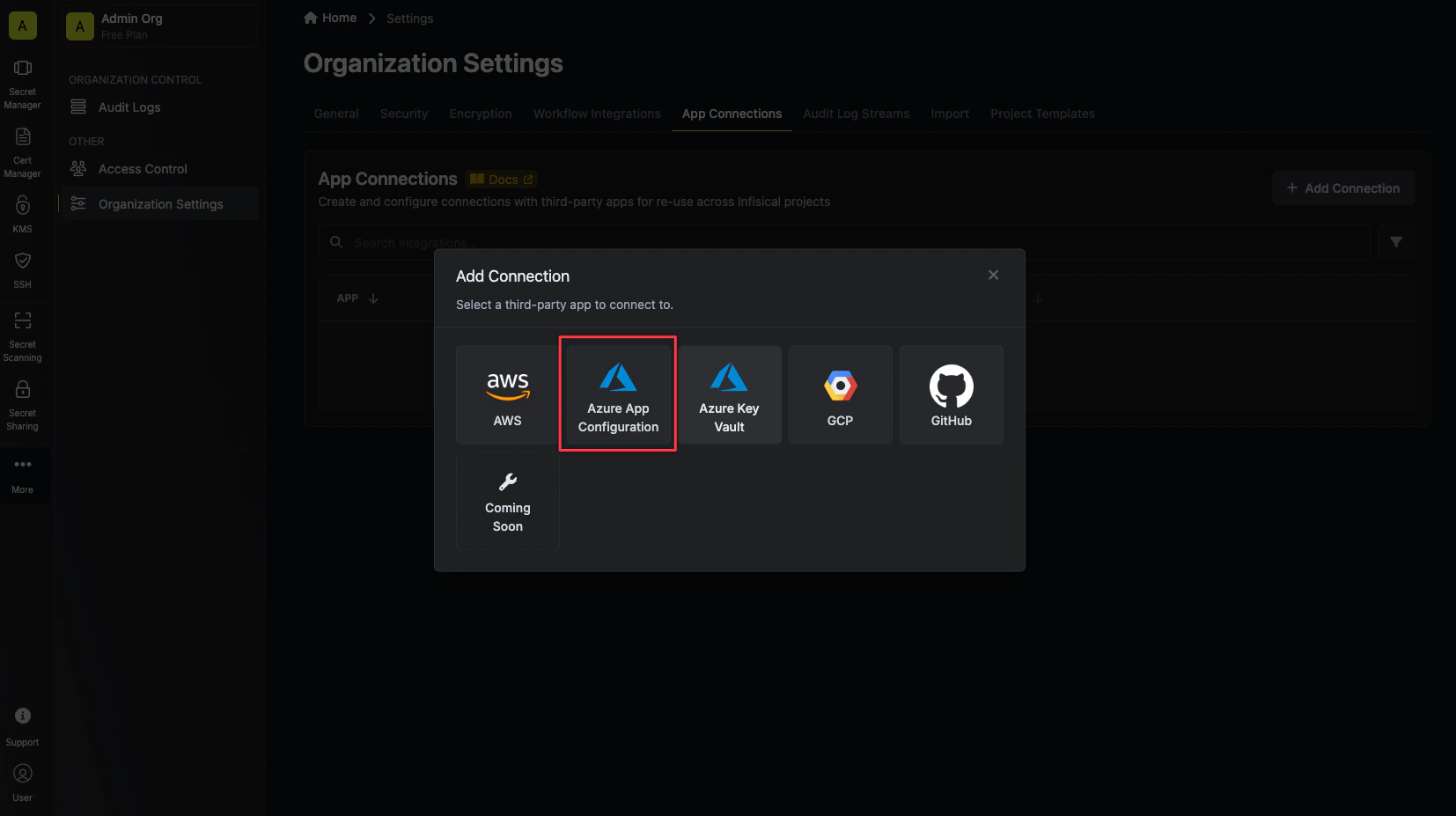The width and height of the screenshot is (1456, 816).
Task: Choose the GitHub connection tile
Action: point(951,394)
